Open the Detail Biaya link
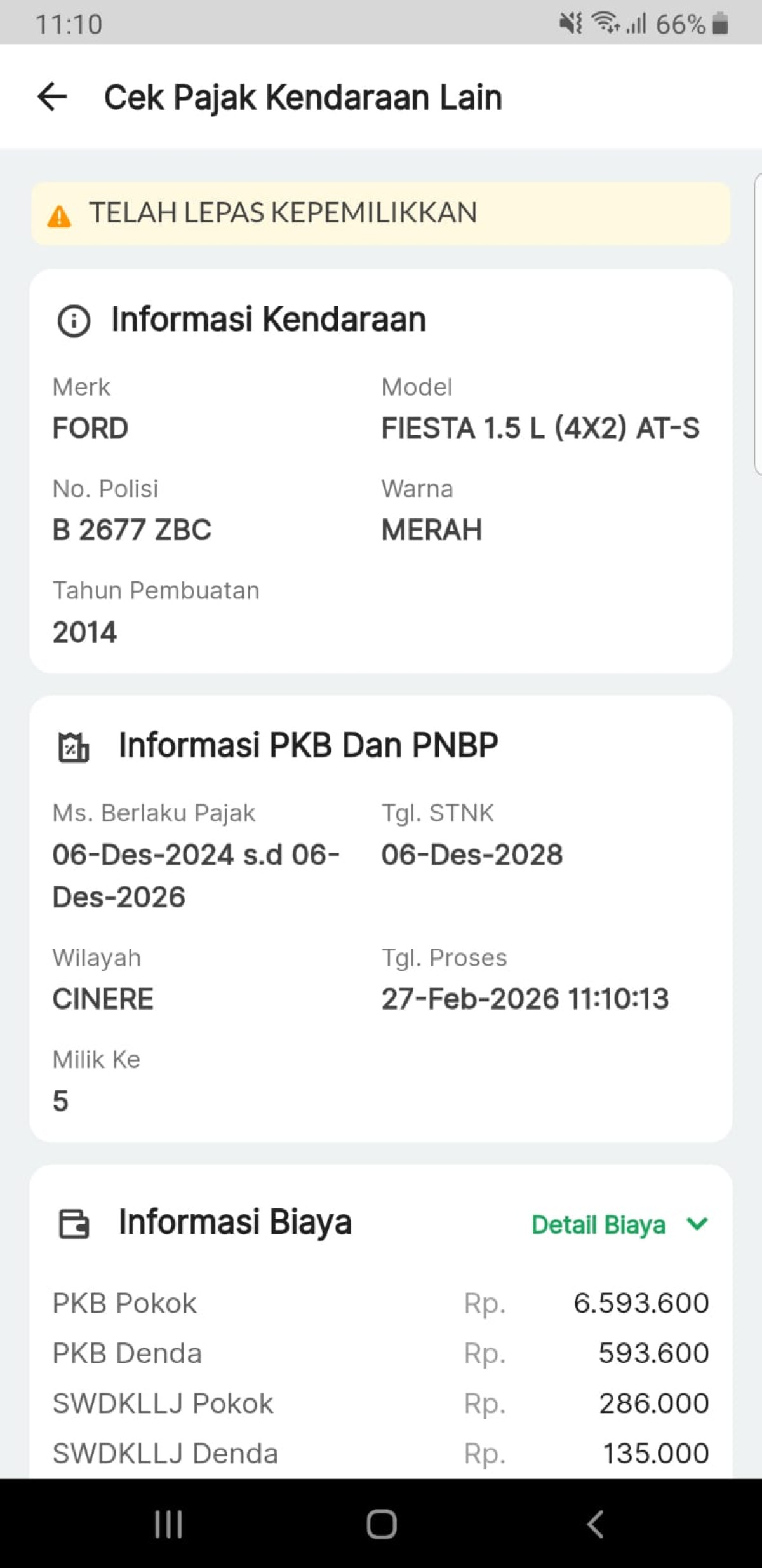The width and height of the screenshot is (762, 1568). point(598,1224)
